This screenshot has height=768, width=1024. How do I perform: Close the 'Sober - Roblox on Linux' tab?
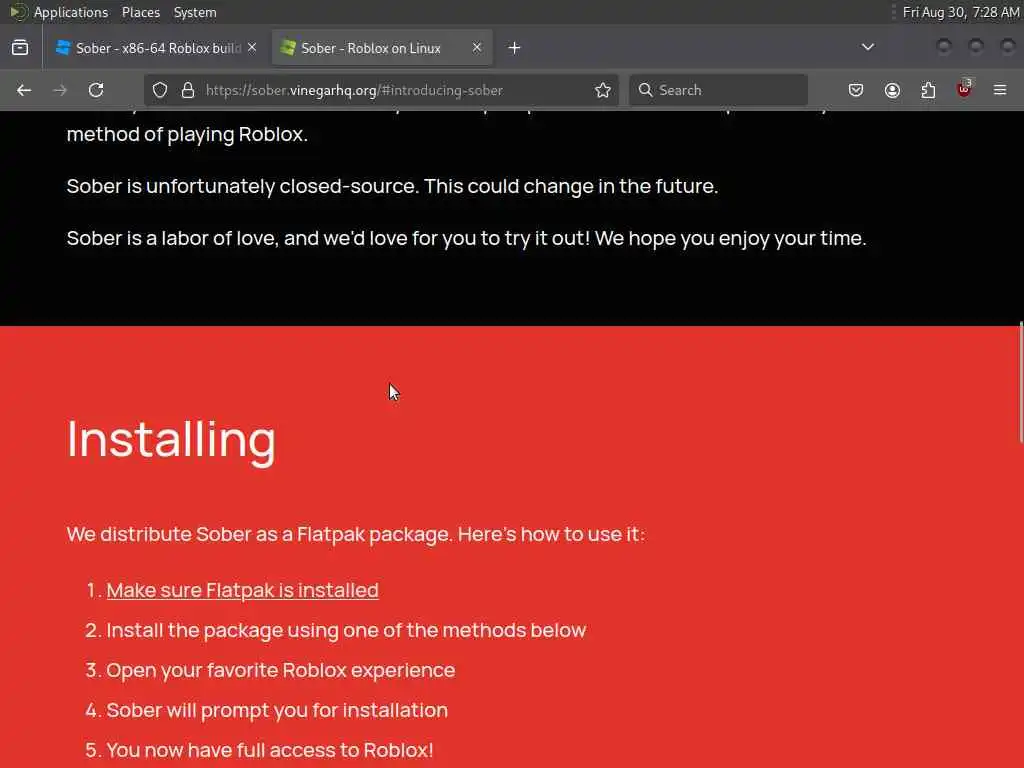pyautogui.click(x=477, y=48)
